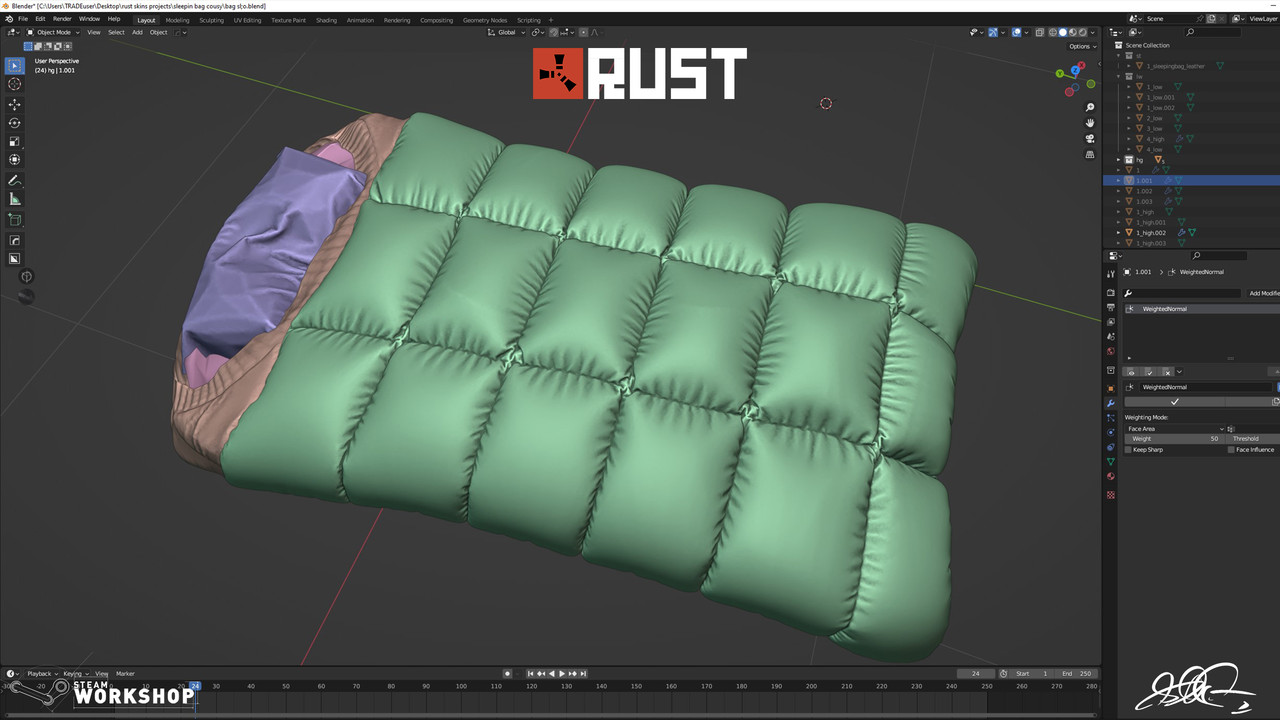The width and height of the screenshot is (1280, 720).
Task: Toggle camera view icon
Action: (x=1090, y=139)
